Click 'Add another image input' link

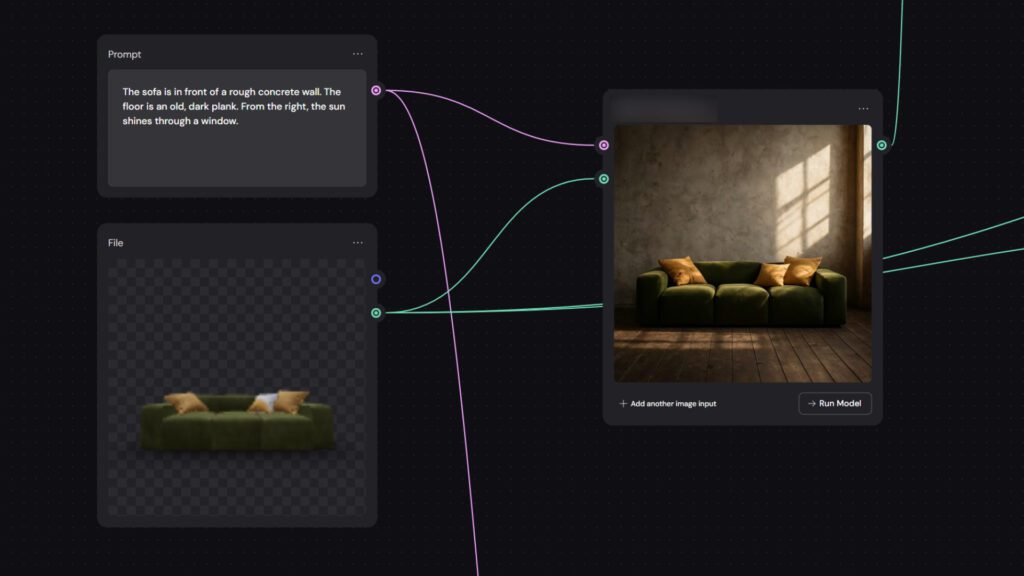(673, 404)
